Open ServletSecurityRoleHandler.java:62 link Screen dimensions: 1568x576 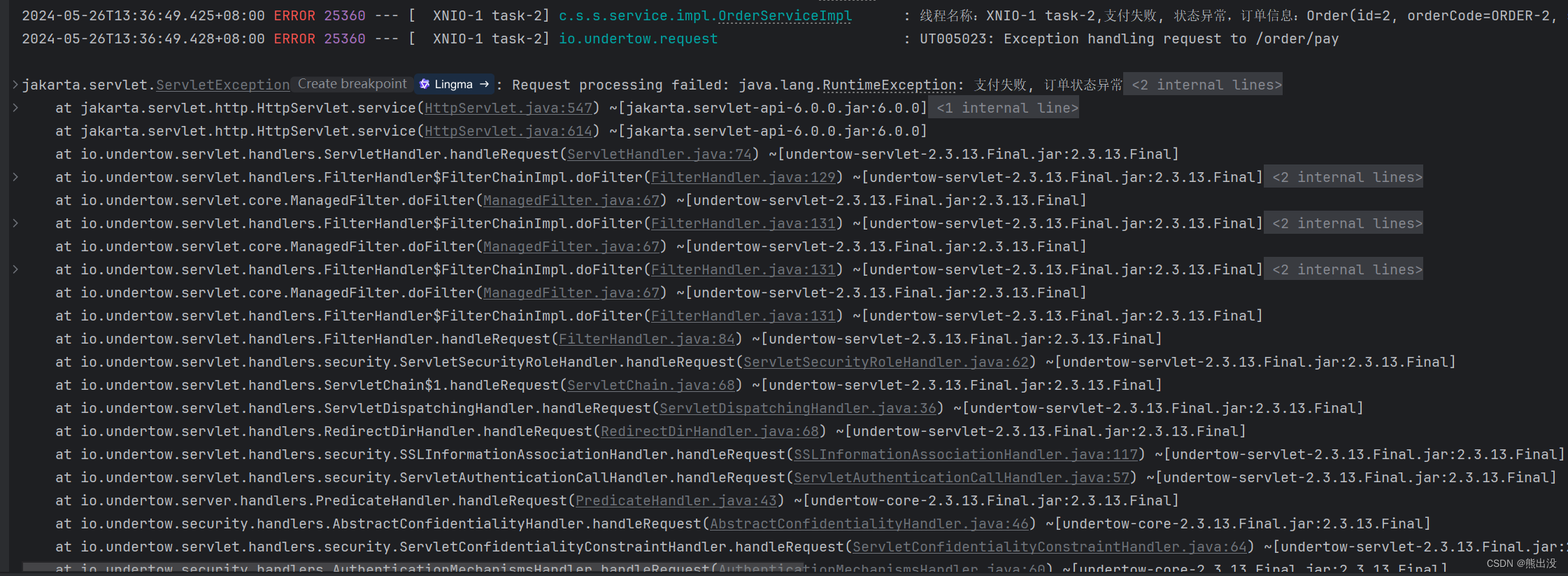(x=886, y=362)
